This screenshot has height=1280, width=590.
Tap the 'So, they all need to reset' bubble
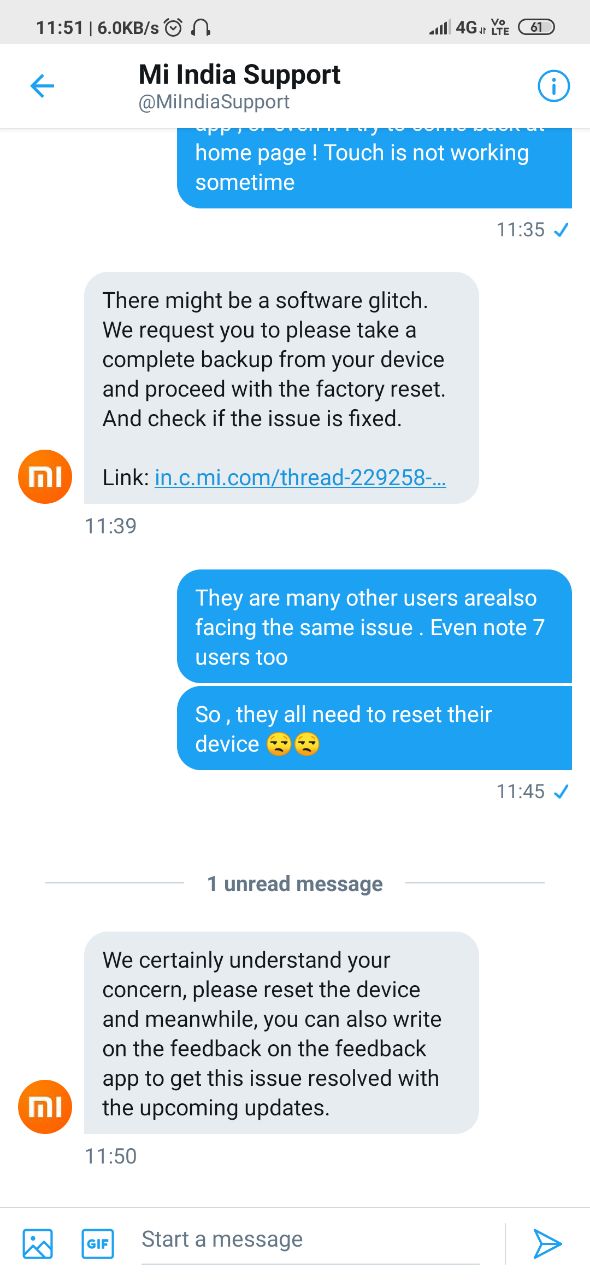374,729
